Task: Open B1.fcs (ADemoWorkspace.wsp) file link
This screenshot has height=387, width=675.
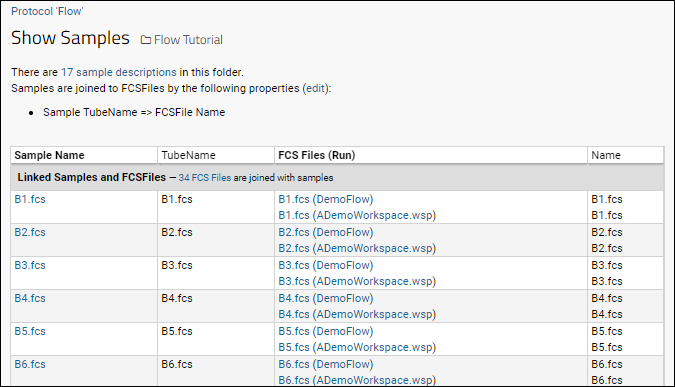Action: pos(357,215)
